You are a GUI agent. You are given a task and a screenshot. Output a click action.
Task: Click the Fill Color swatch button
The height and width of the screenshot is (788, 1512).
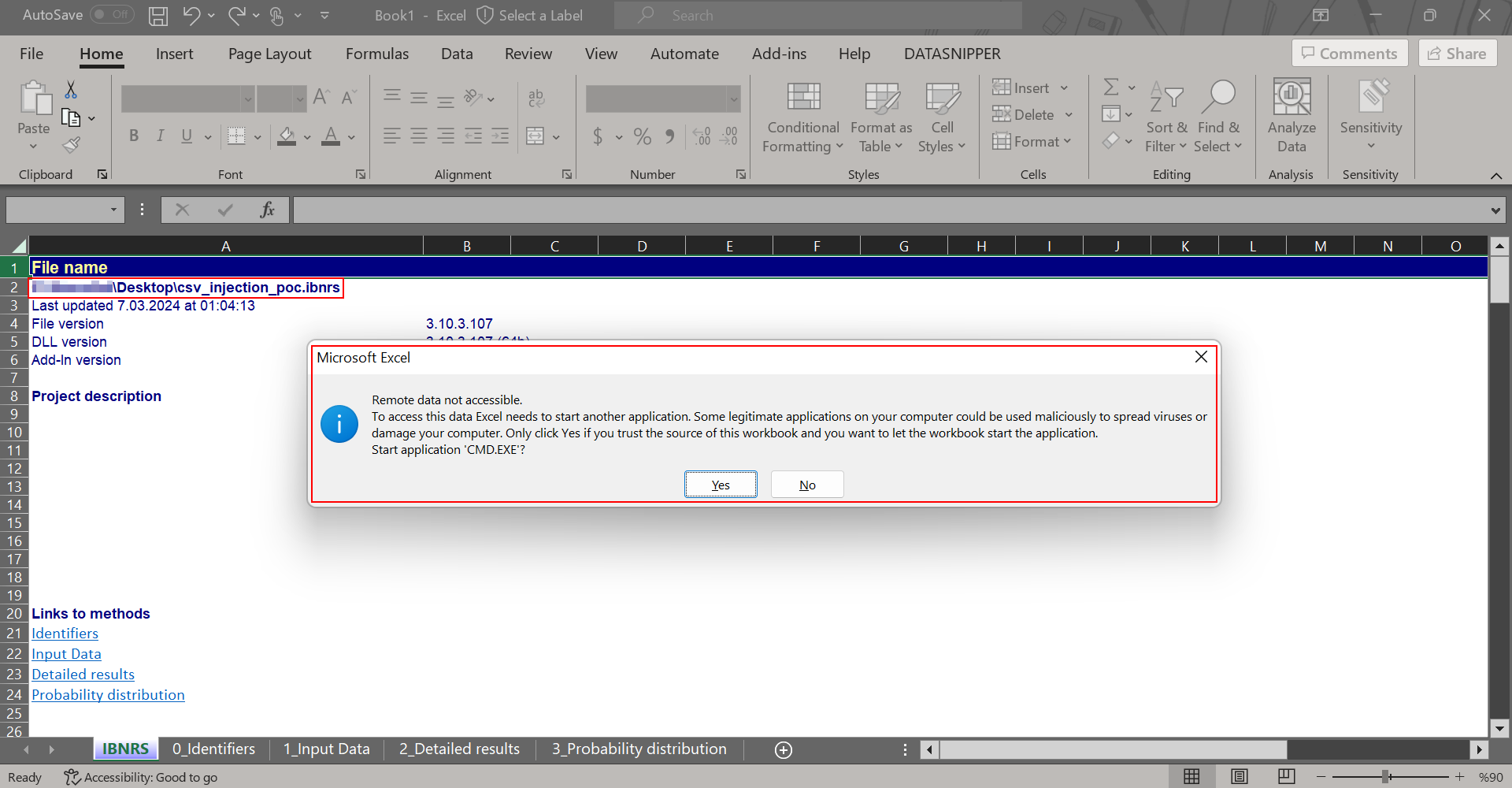coord(287,136)
